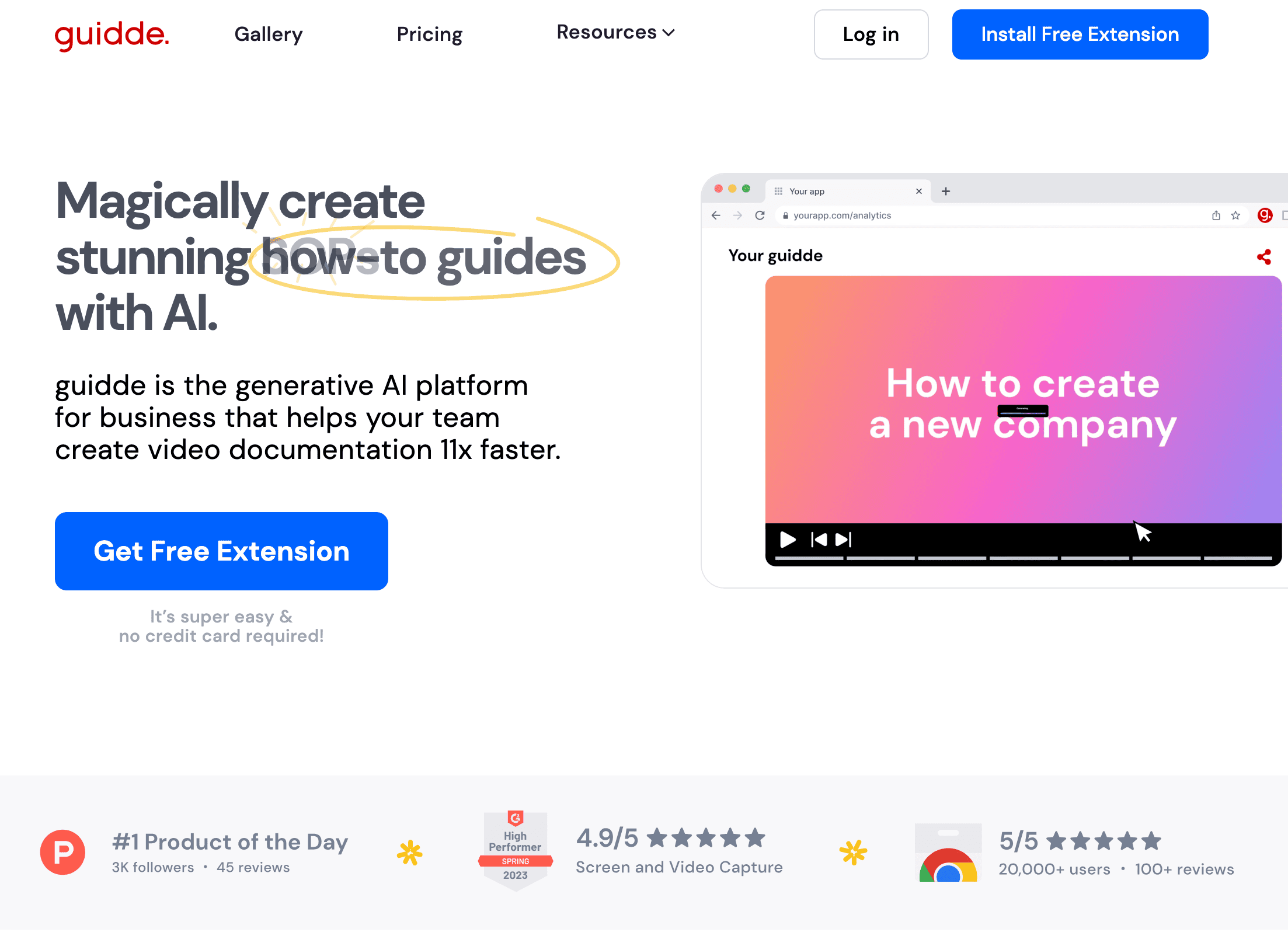Click the first video progress segment
Viewport: 1288px width, 946px height.
(x=809, y=558)
